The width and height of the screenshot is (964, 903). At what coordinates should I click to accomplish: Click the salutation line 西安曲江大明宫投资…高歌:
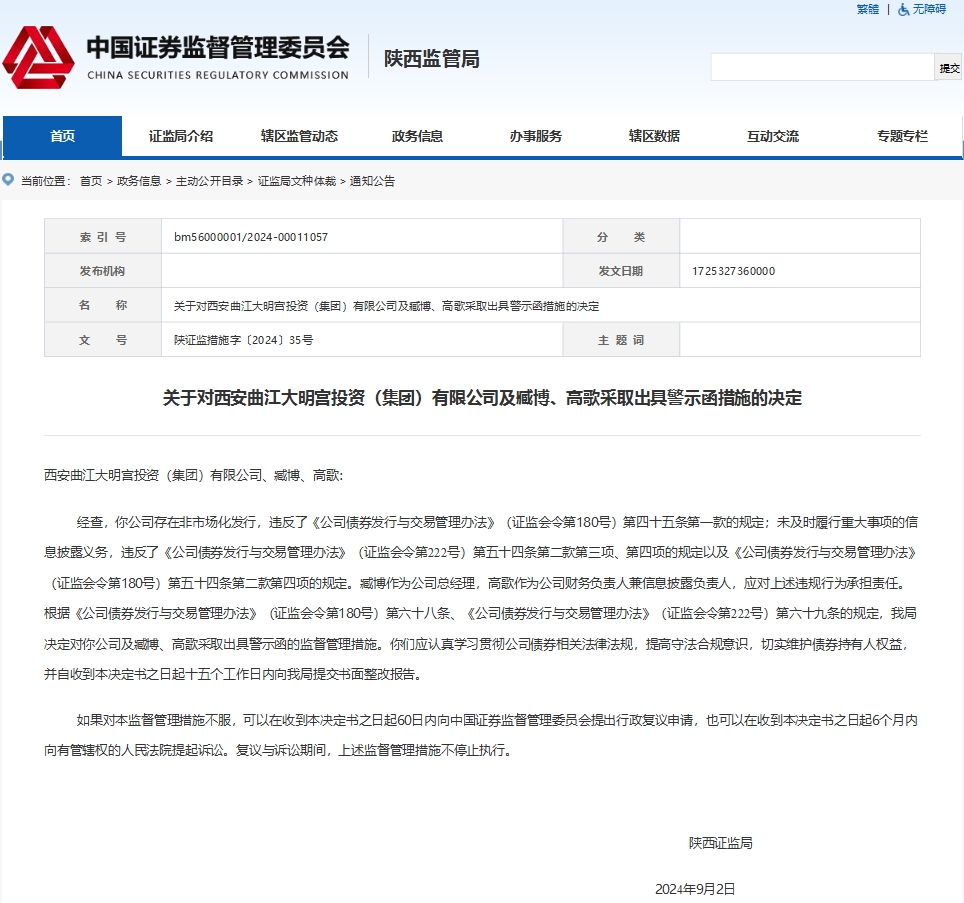pyautogui.click(x=194, y=475)
